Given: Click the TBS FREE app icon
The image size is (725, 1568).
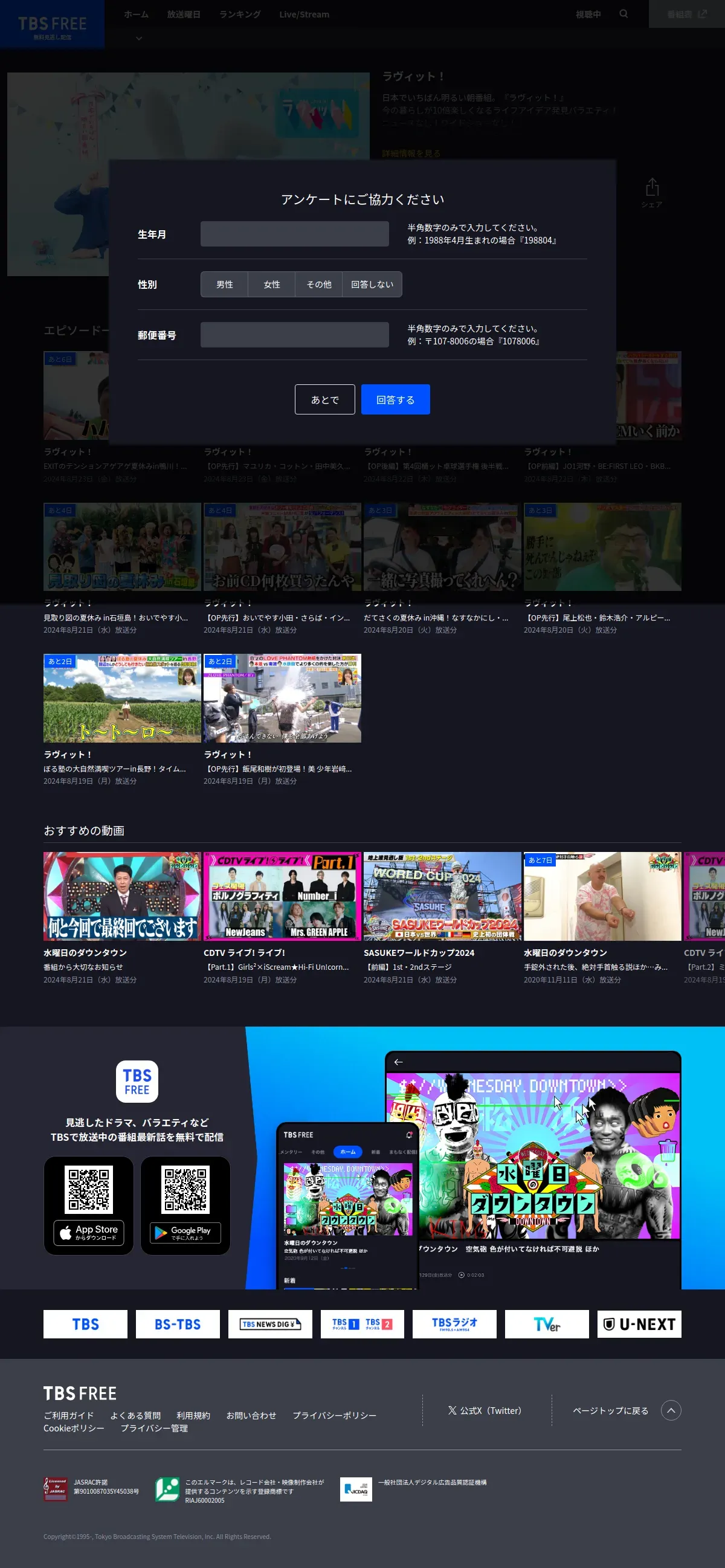Looking at the screenshot, I should coord(137,1082).
